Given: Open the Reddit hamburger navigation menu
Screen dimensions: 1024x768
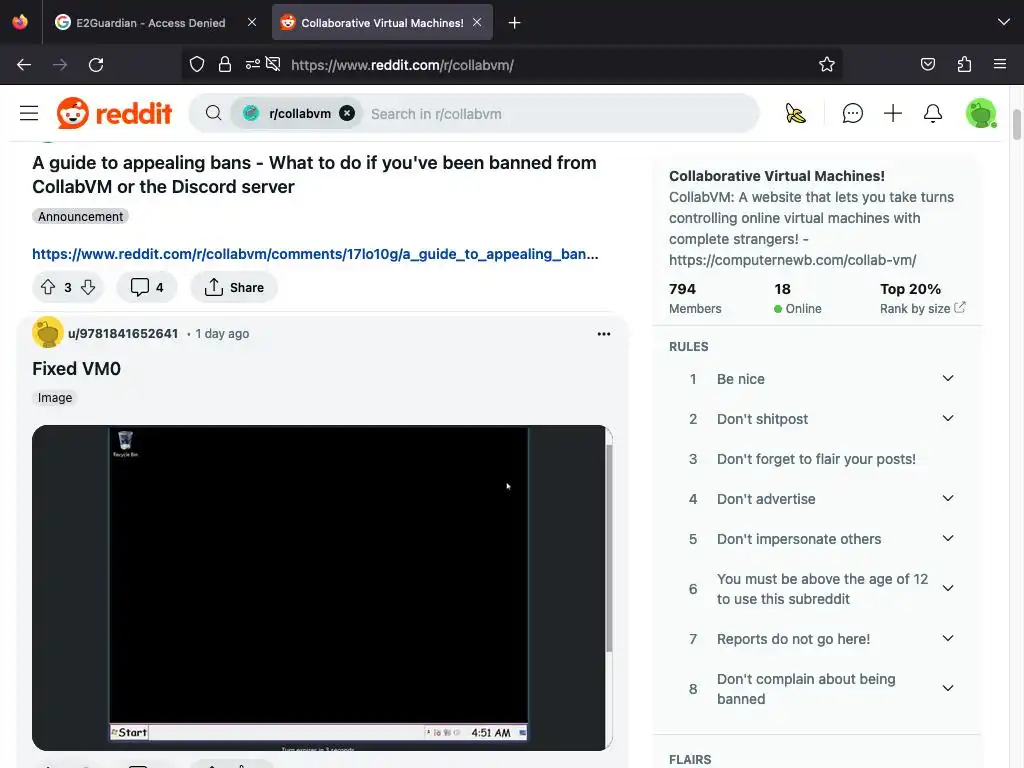Looking at the screenshot, I should [29, 114].
